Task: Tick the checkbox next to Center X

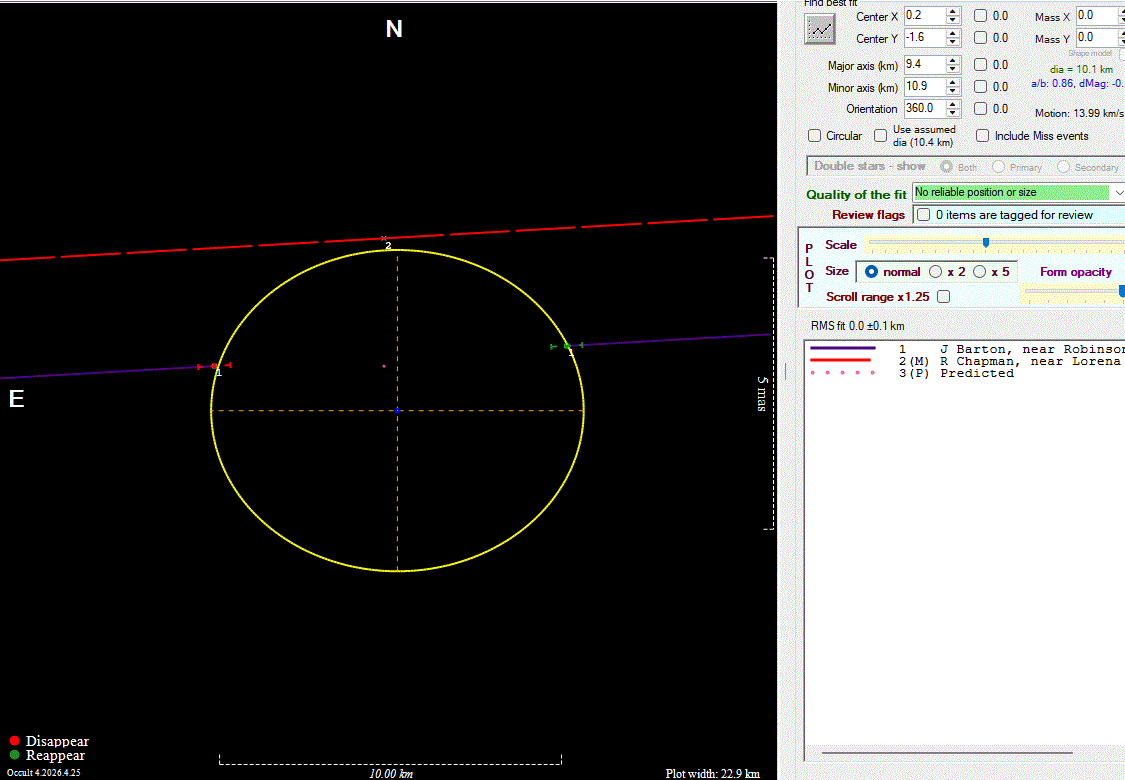Action: (980, 16)
